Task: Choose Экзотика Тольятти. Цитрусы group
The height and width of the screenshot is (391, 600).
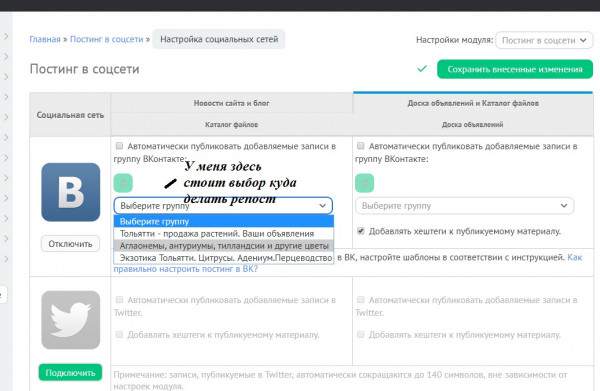Action: click(x=223, y=258)
